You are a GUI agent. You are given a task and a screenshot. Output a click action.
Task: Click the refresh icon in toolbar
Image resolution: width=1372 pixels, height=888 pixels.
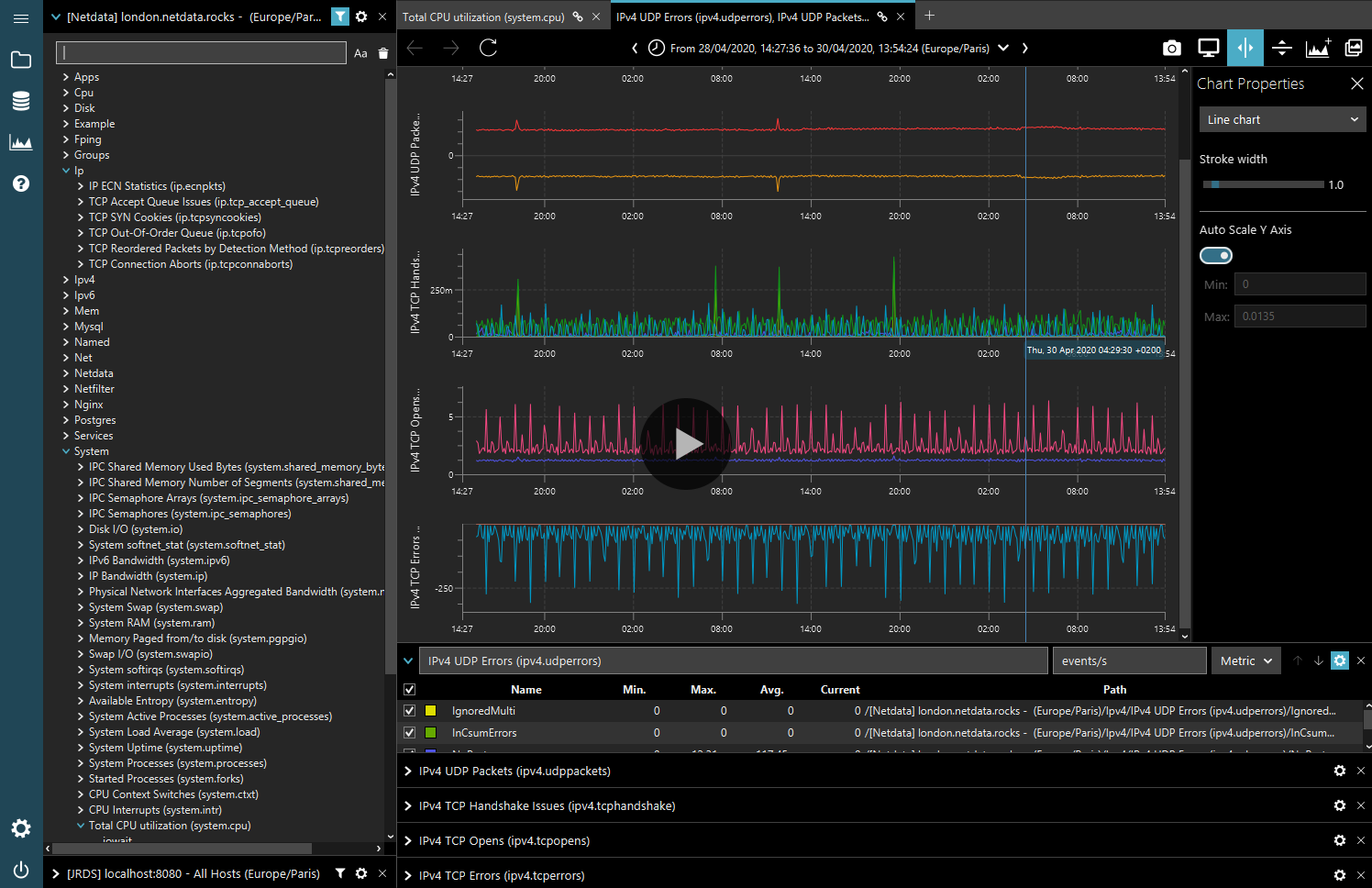[x=488, y=48]
